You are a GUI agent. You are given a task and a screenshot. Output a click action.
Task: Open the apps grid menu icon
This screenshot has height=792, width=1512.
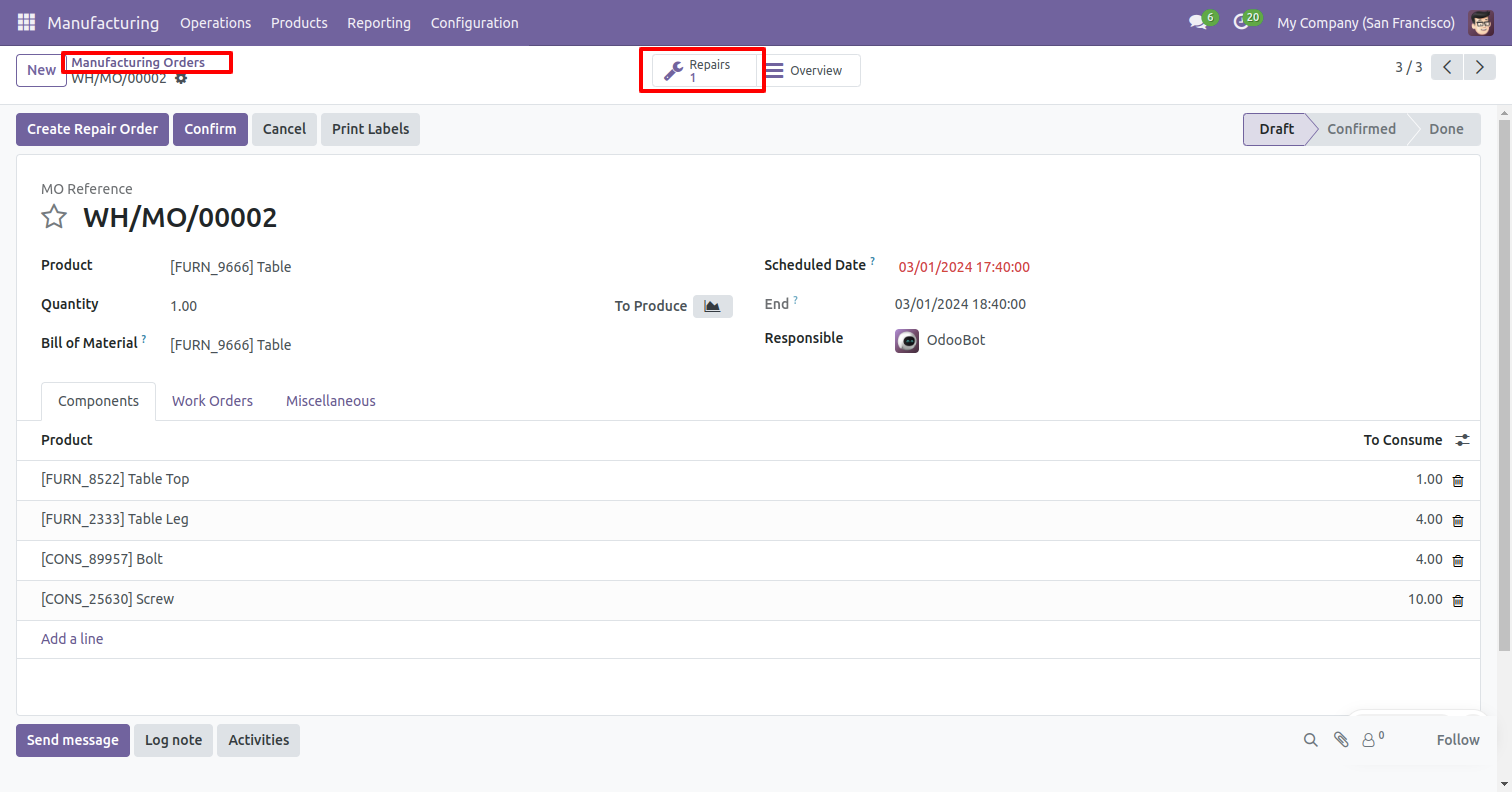click(26, 22)
